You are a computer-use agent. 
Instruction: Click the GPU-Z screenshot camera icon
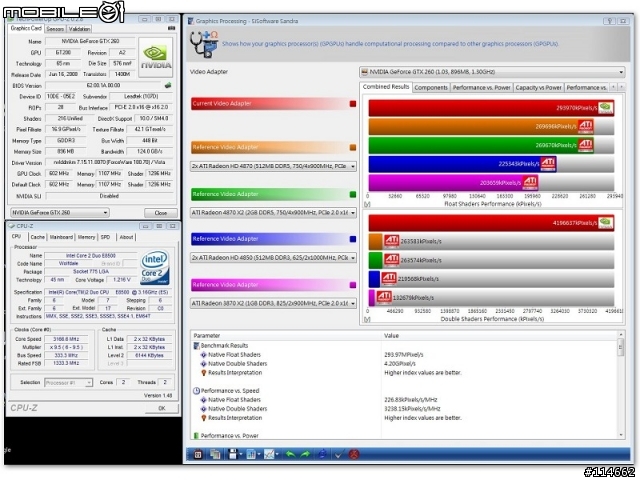coord(171,28)
